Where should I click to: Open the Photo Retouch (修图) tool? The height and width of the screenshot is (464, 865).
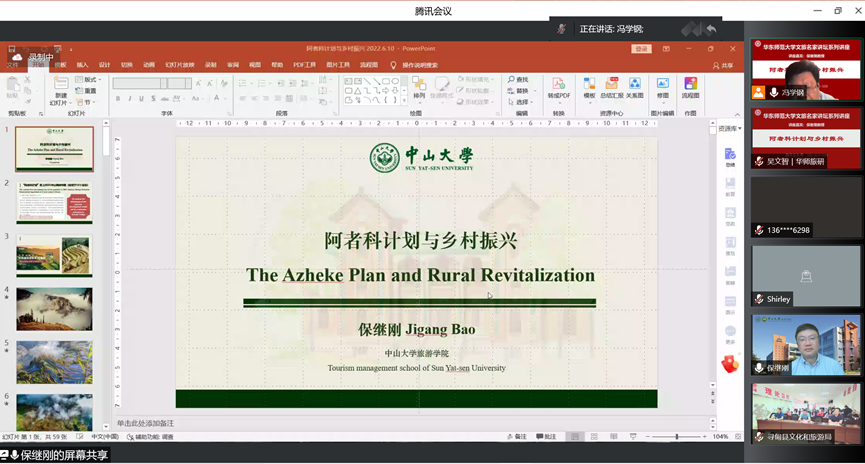pos(663,83)
